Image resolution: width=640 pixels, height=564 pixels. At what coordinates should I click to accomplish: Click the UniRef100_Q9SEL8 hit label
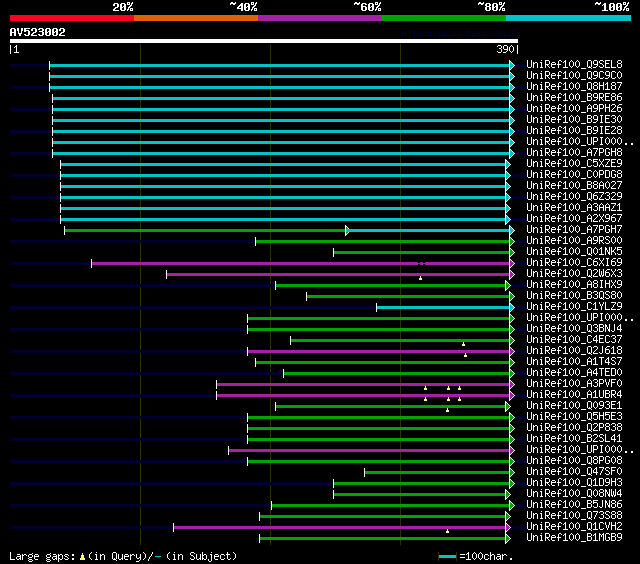[574, 64]
